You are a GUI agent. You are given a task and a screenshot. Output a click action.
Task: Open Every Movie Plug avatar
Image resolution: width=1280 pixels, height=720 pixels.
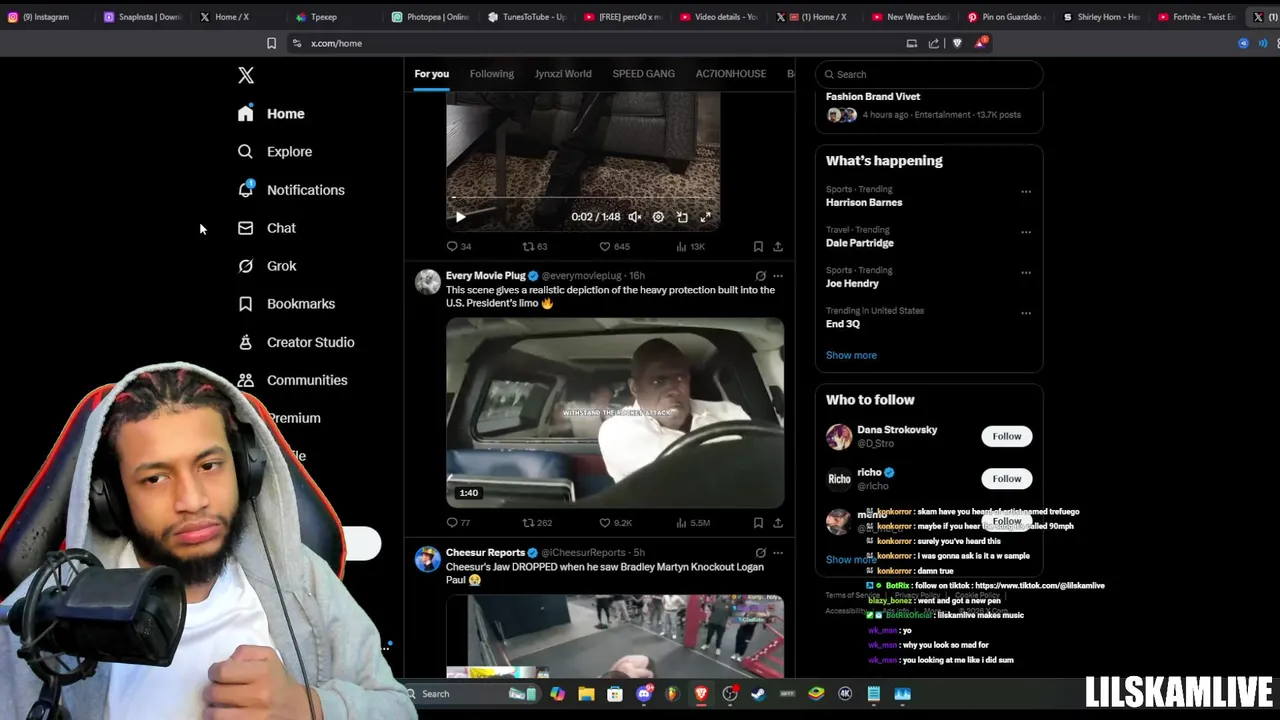428,282
